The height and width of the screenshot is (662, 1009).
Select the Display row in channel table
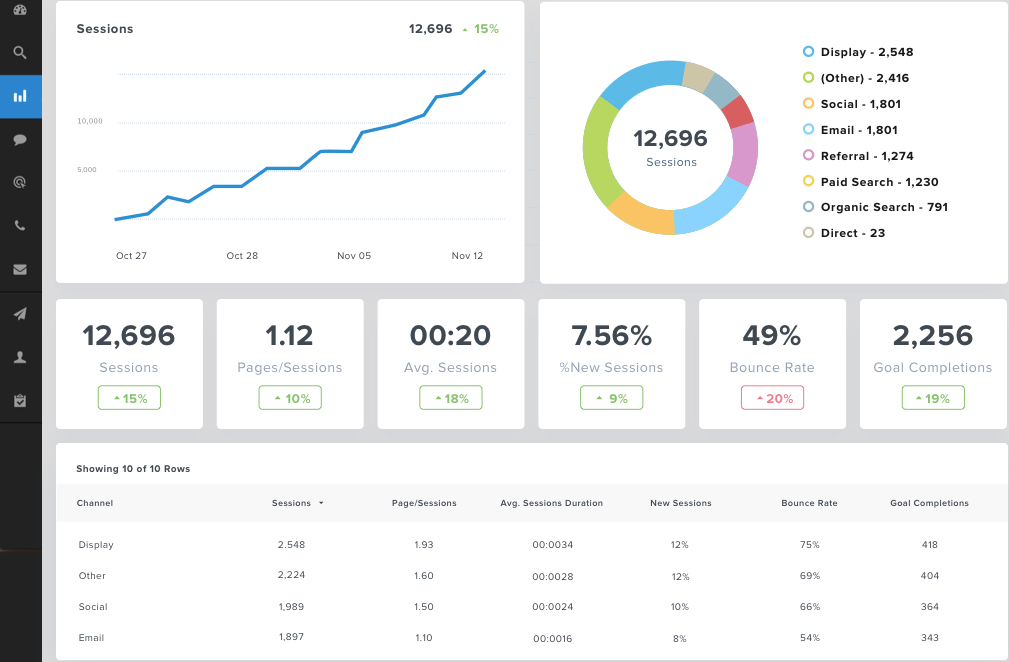[x=96, y=545]
